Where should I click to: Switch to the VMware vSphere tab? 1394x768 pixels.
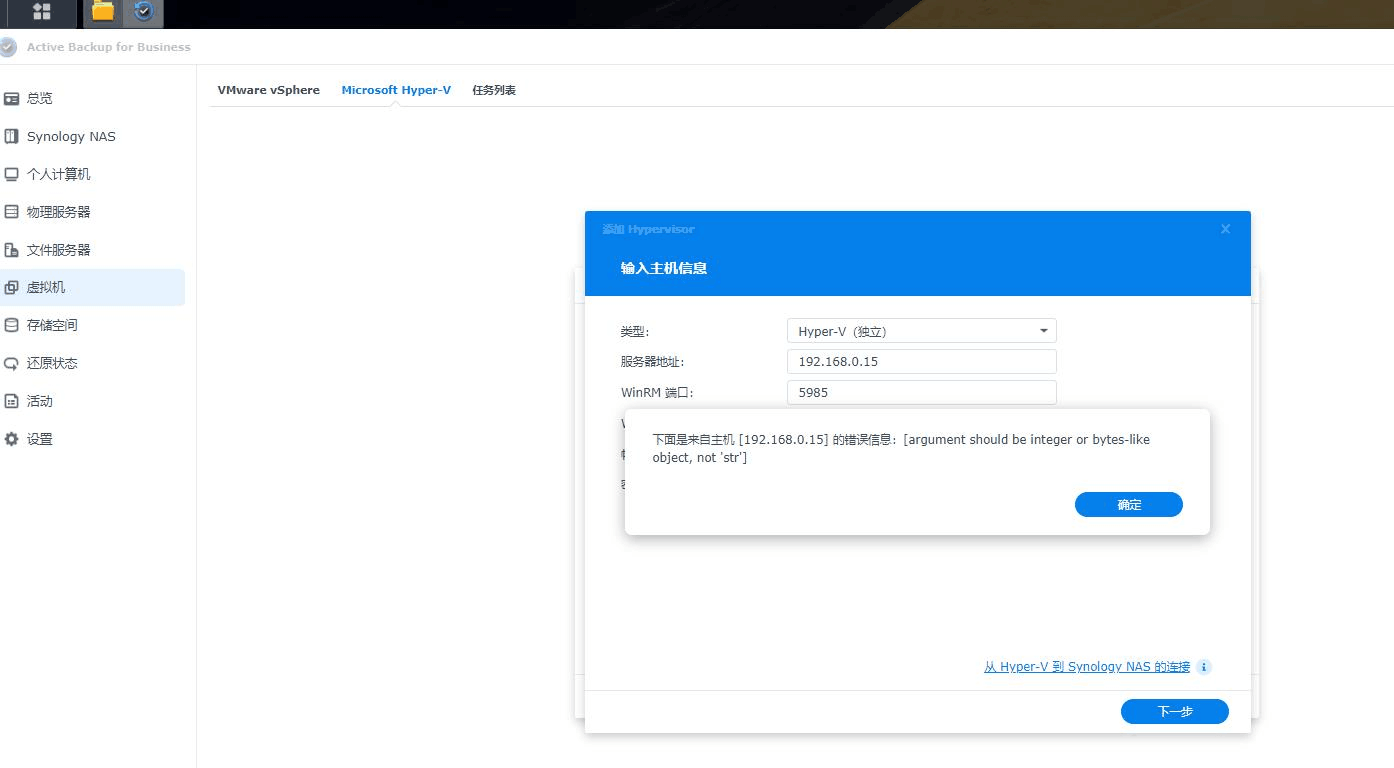coord(269,90)
